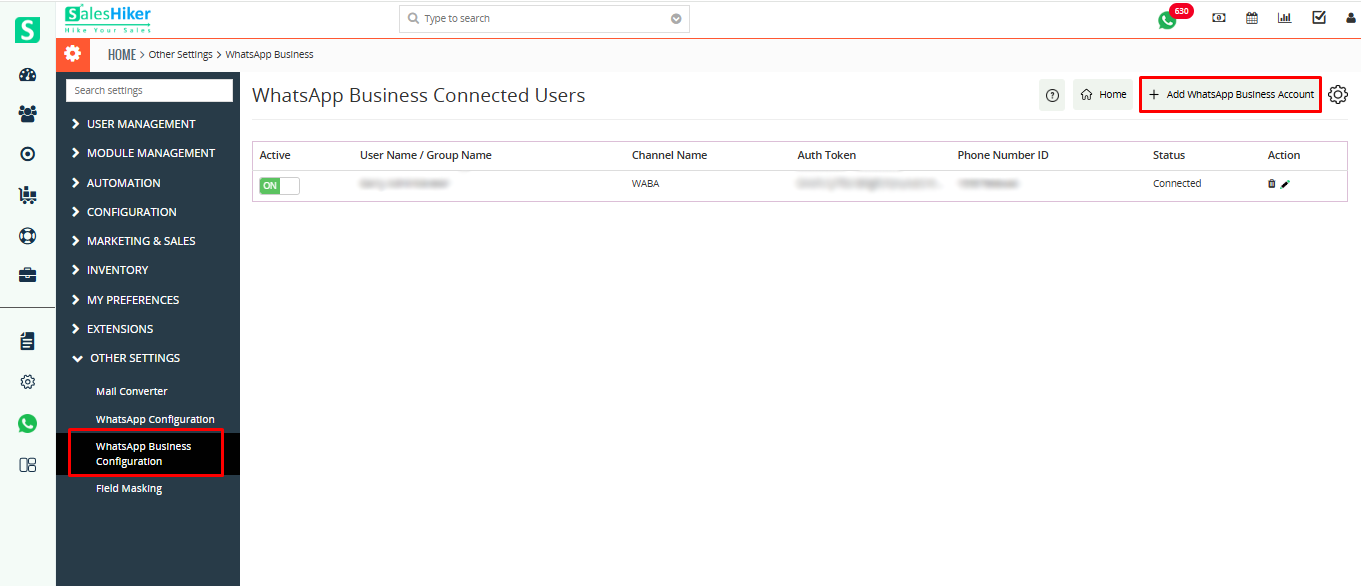Screen dimensions: 1361x586
Task: Click the Add WhatsApp Business Account button
Action: point(1230,93)
